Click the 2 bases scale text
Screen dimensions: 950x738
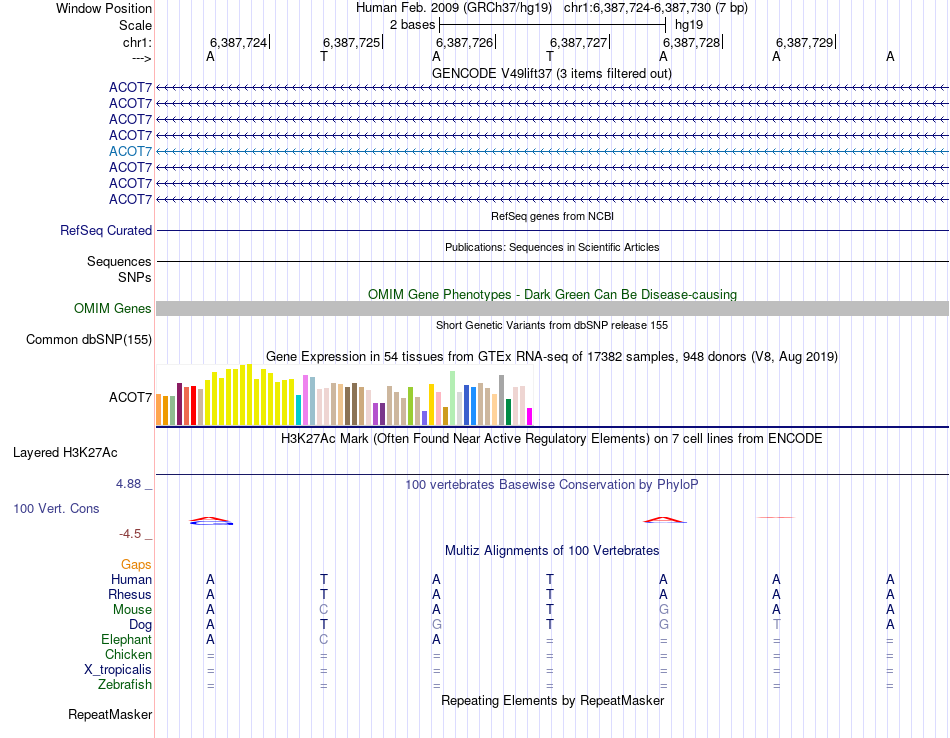(x=413, y=25)
